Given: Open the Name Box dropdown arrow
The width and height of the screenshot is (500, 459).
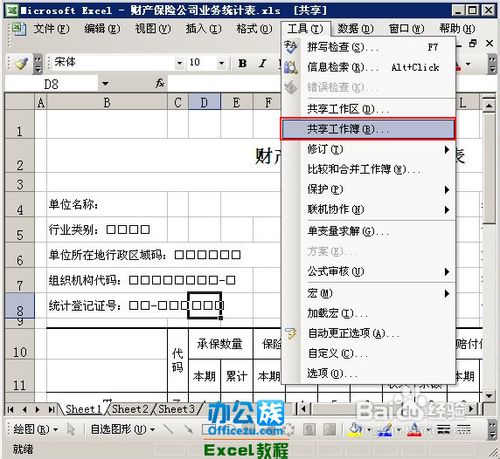Looking at the screenshot, I should 105,84.
